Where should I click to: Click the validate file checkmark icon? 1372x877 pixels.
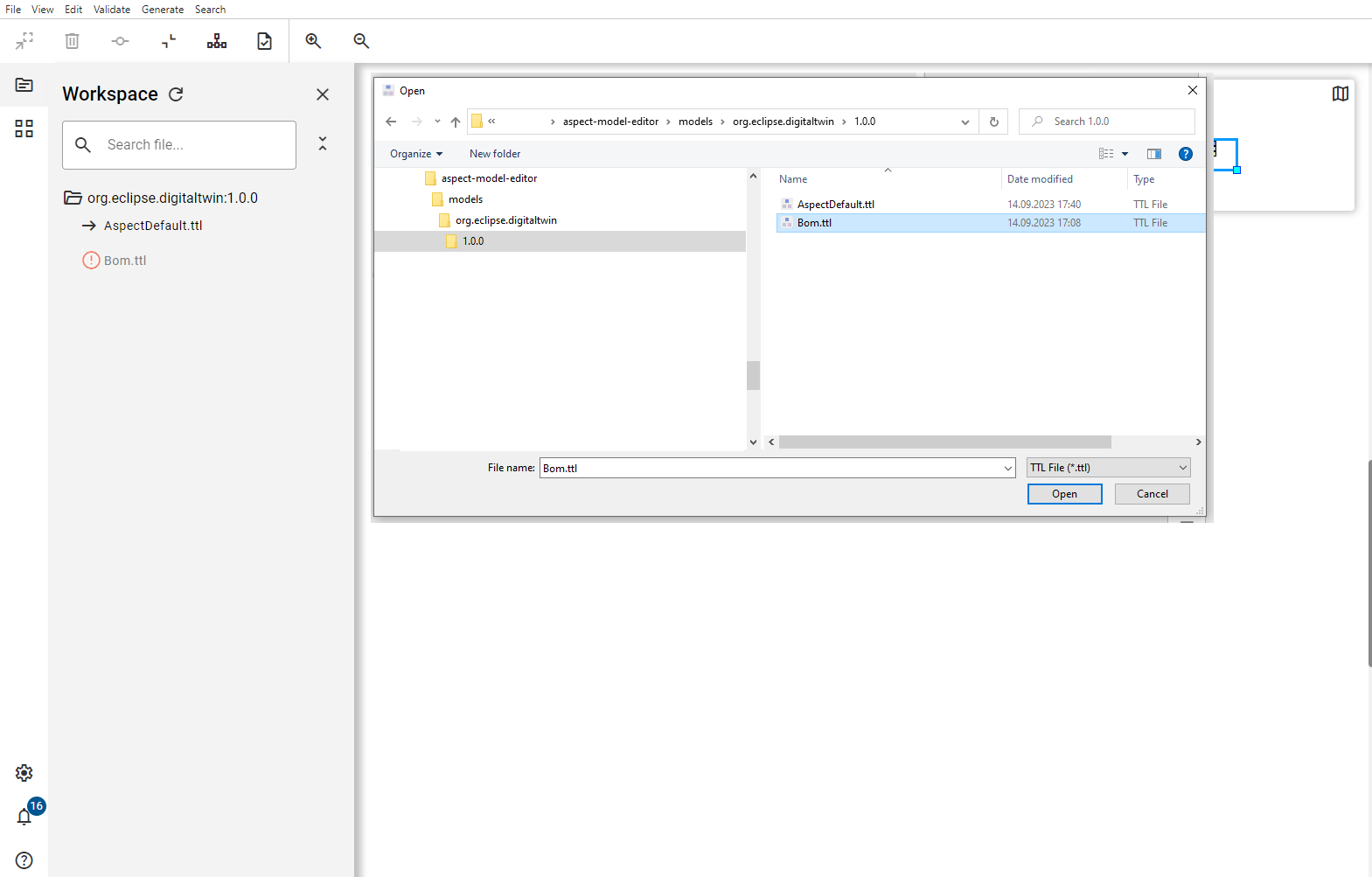click(x=264, y=41)
